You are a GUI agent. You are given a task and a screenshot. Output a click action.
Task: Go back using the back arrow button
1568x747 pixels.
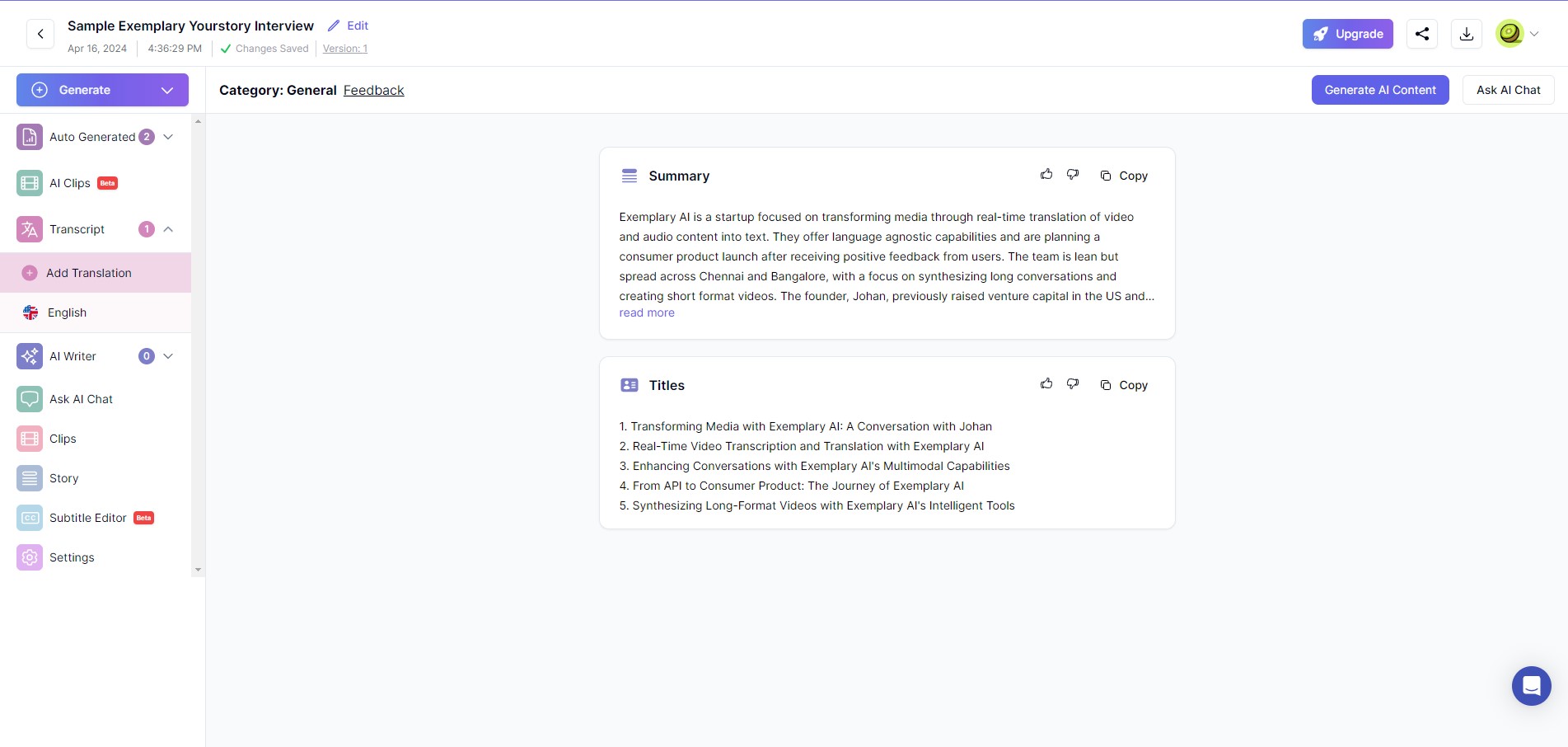40,34
